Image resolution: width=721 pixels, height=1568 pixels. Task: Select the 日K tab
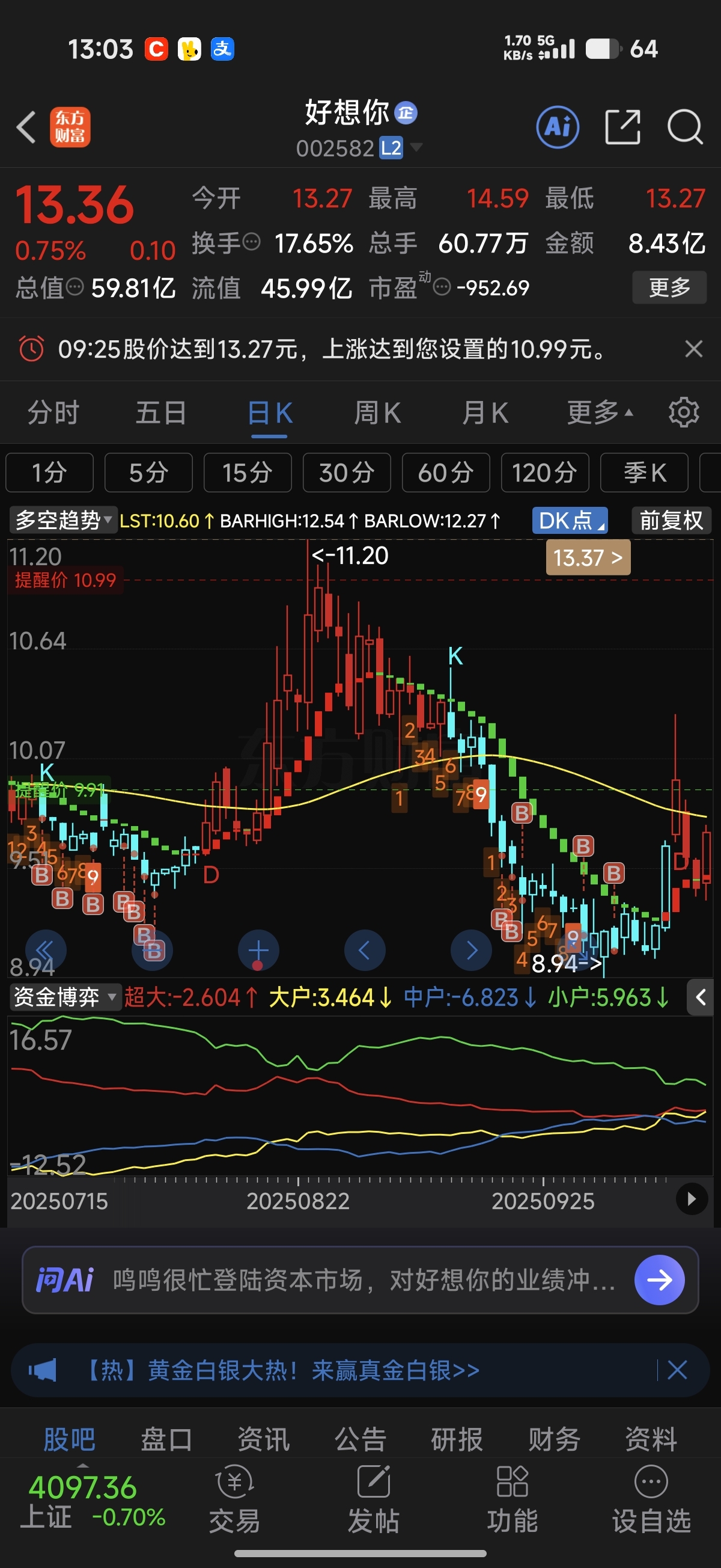pos(270,412)
